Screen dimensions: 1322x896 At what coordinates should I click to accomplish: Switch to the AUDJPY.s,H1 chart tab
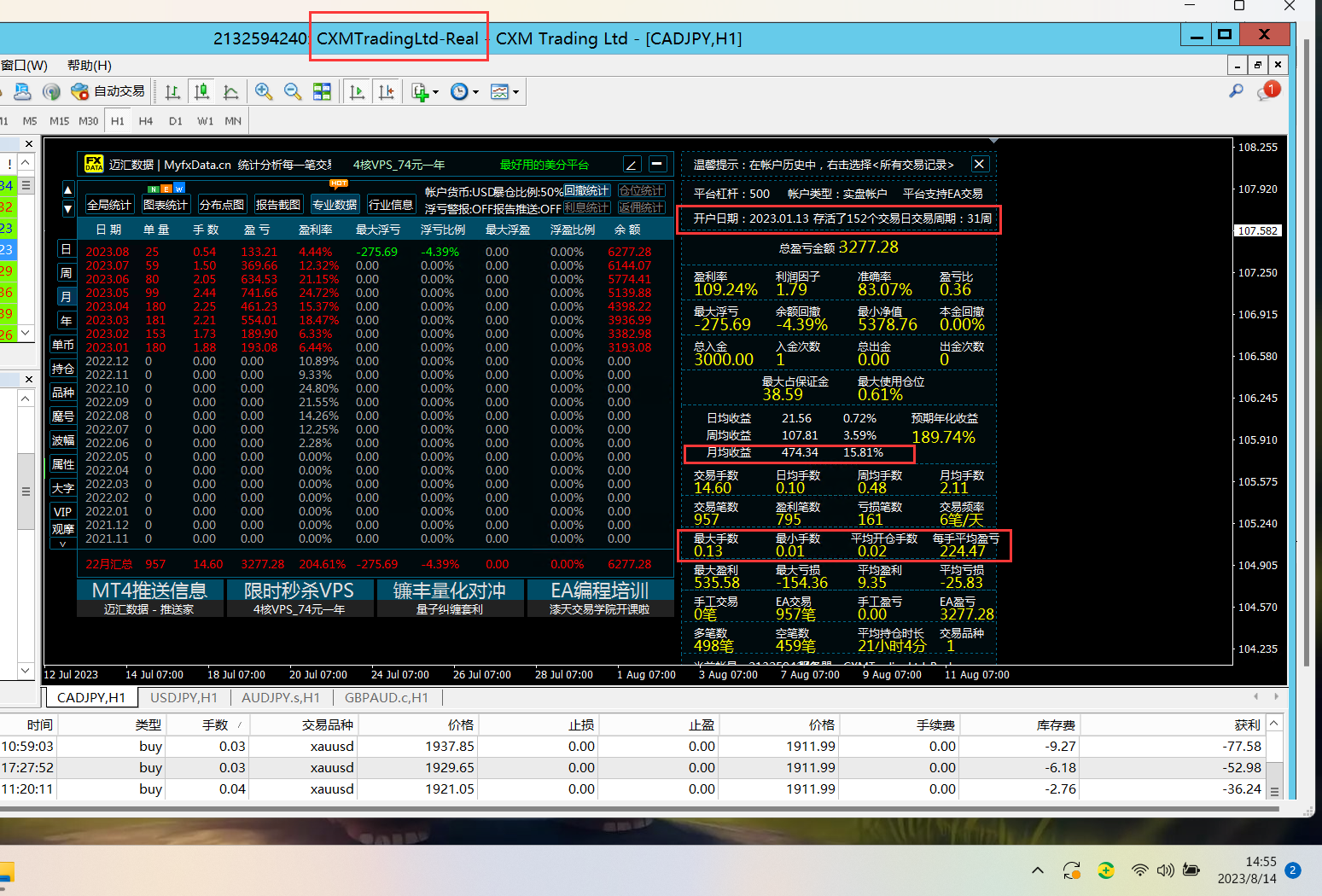click(281, 698)
